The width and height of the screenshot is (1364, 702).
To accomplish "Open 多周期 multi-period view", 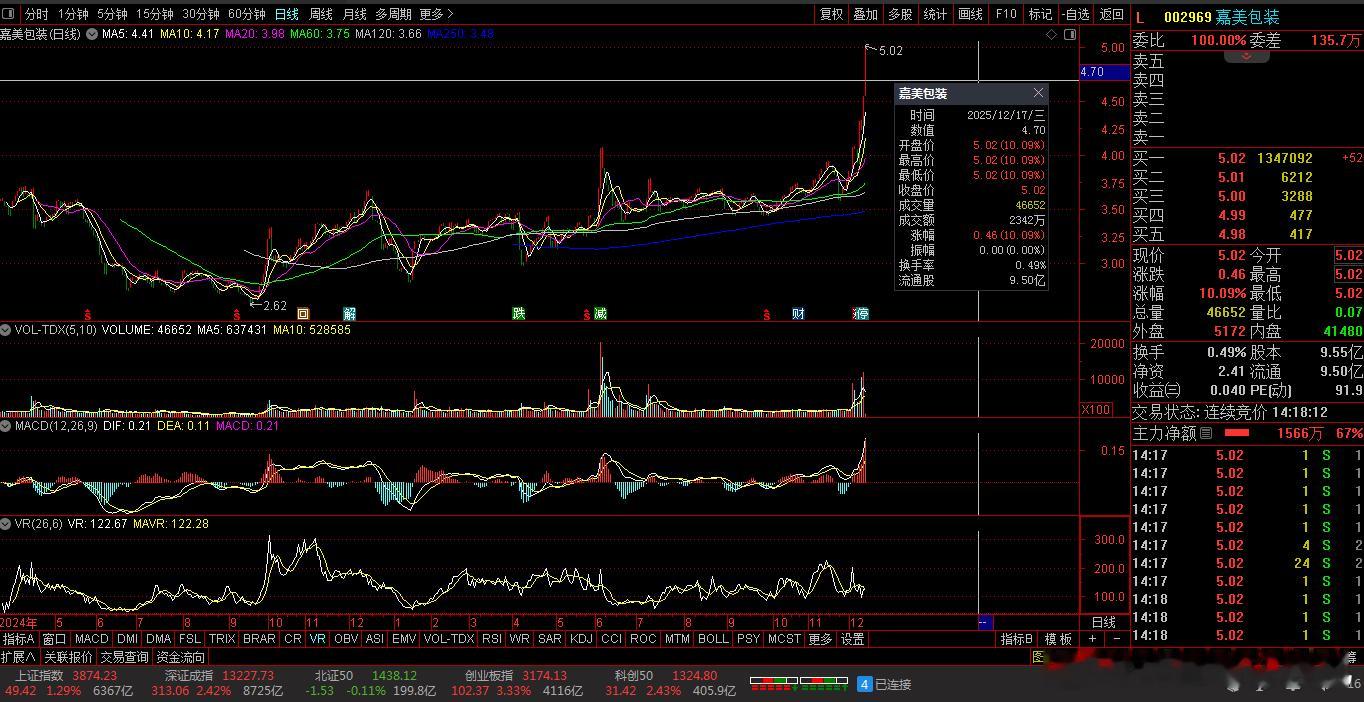I will click(394, 14).
